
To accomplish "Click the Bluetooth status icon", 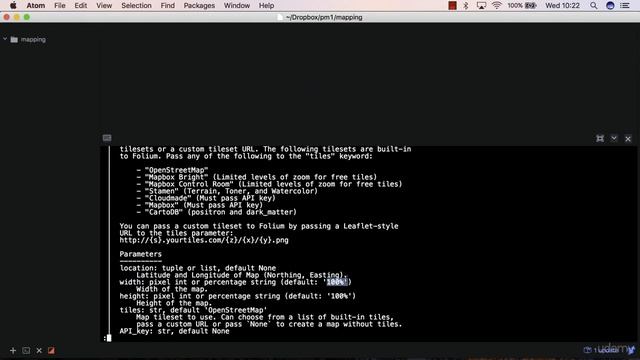I will click(466, 6).
